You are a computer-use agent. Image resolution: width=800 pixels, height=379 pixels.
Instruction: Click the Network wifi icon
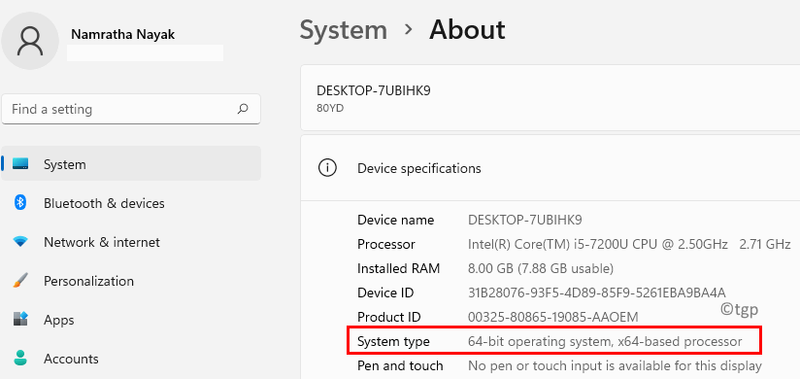click(x=20, y=242)
